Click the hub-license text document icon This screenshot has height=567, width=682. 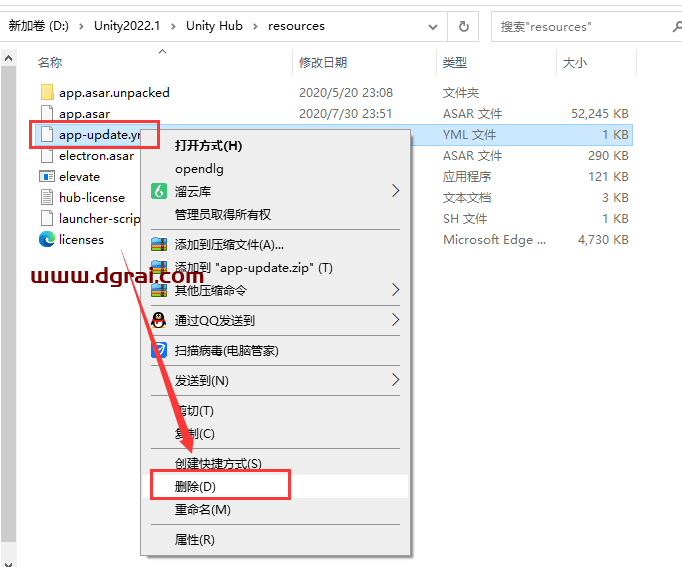[47, 197]
